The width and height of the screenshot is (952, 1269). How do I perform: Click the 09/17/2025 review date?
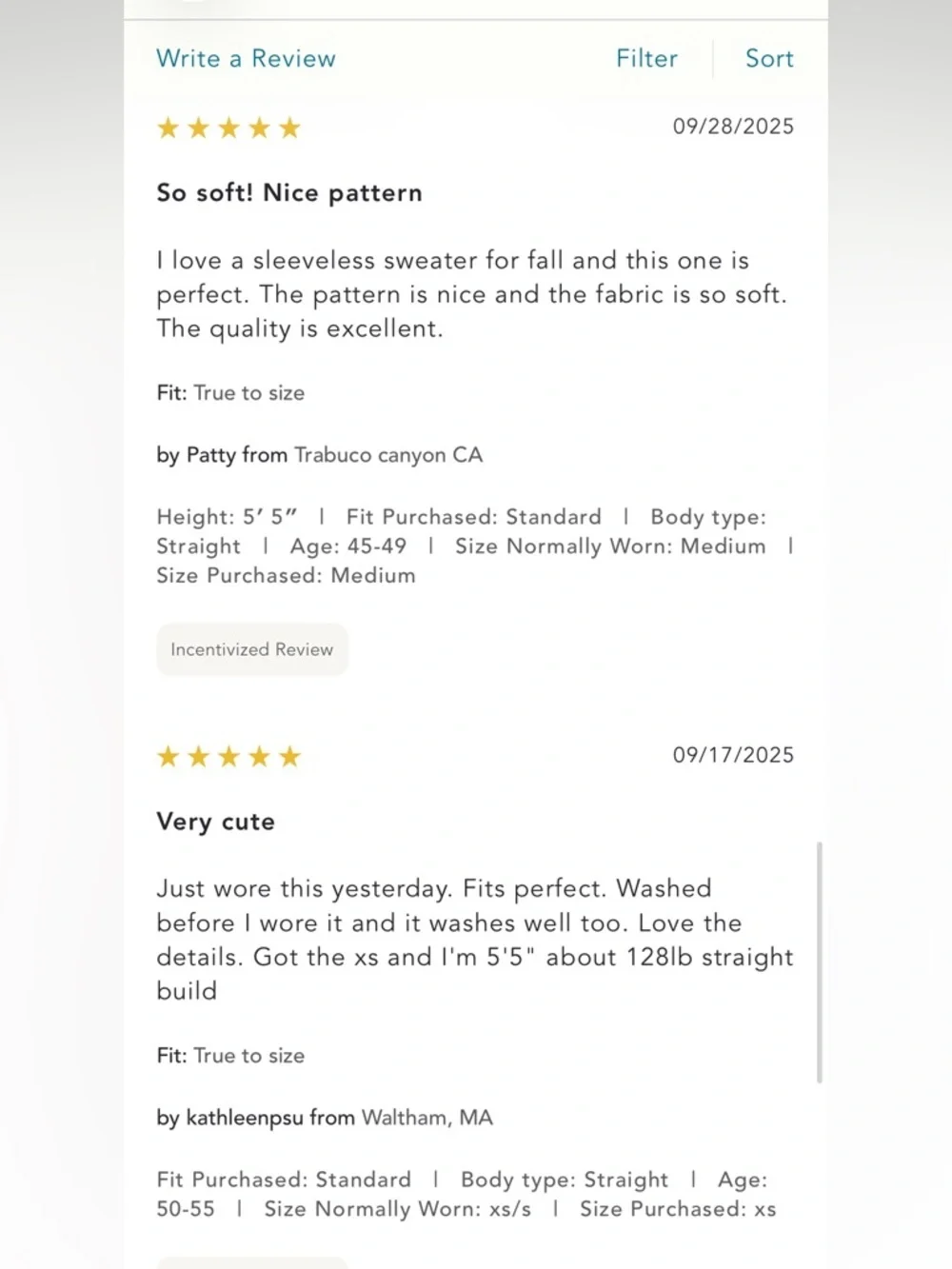tap(733, 755)
